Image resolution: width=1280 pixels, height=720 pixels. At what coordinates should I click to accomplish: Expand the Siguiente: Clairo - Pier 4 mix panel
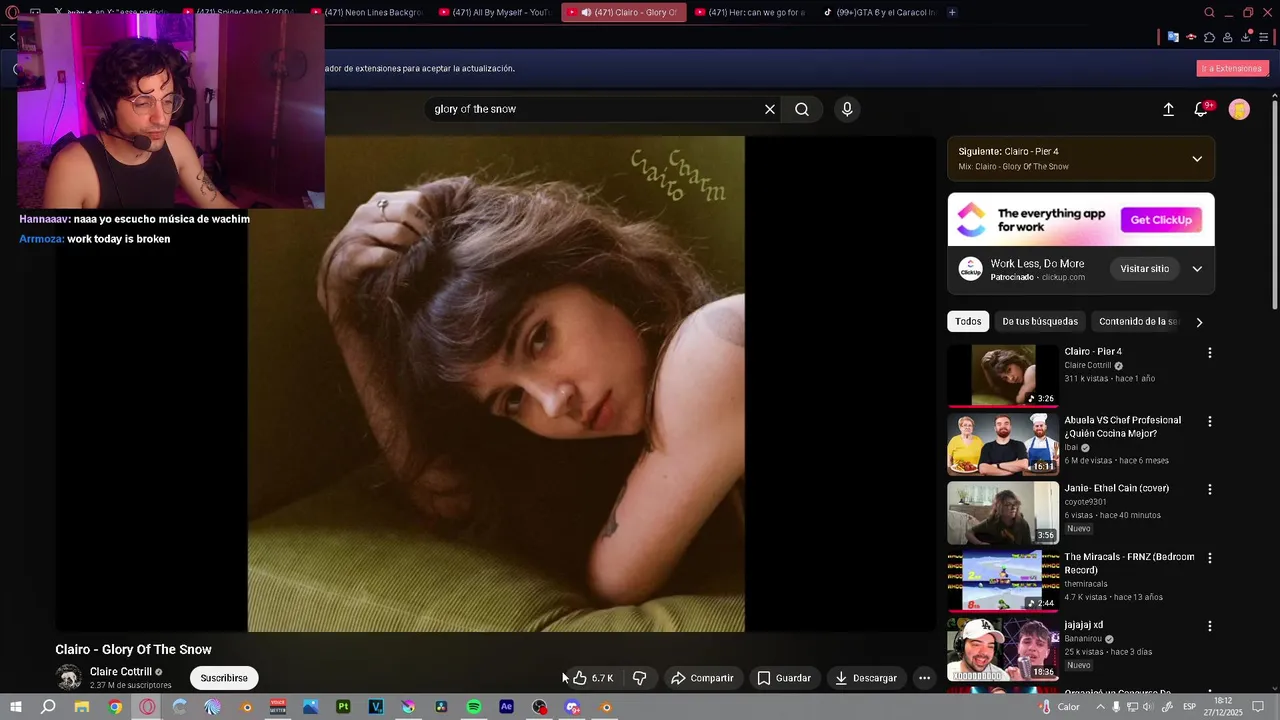pyautogui.click(x=1197, y=159)
